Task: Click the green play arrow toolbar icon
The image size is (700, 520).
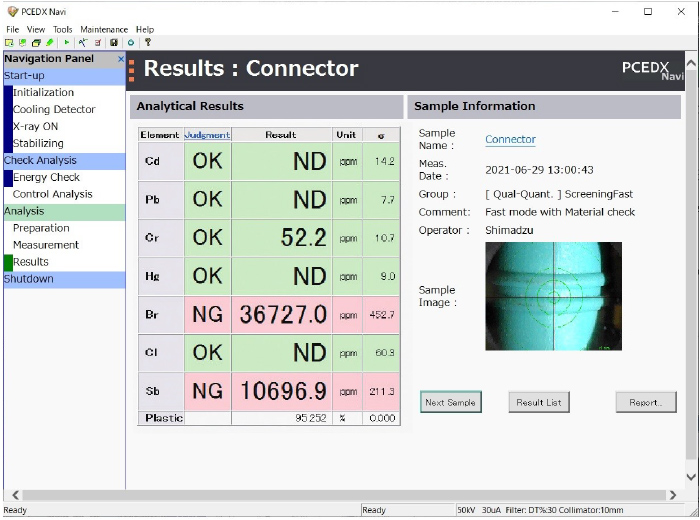Action: [x=67, y=42]
